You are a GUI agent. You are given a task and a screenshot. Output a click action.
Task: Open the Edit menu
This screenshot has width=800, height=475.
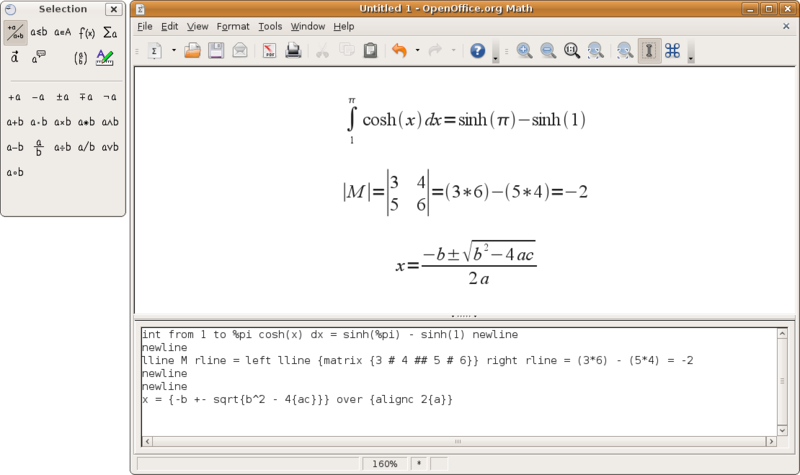coord(169,26)
